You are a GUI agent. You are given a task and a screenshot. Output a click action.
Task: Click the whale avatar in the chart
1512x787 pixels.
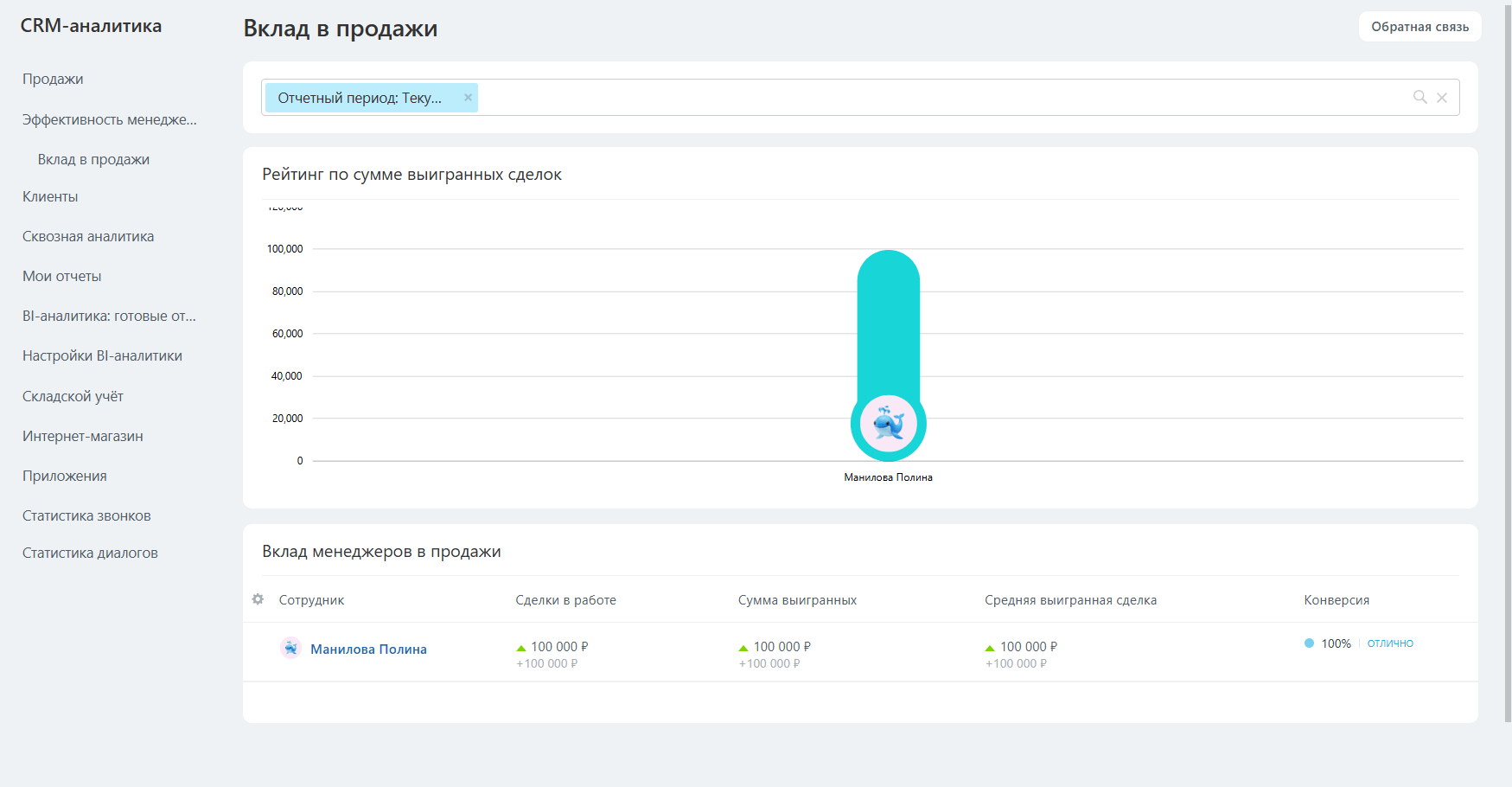pos(888,424)
